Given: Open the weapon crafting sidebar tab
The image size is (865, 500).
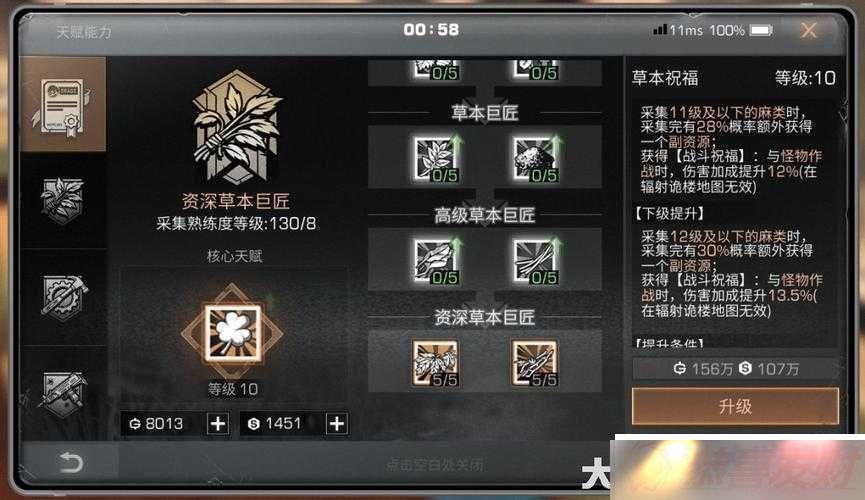Looking at the screenshot, I should point(63,393).
